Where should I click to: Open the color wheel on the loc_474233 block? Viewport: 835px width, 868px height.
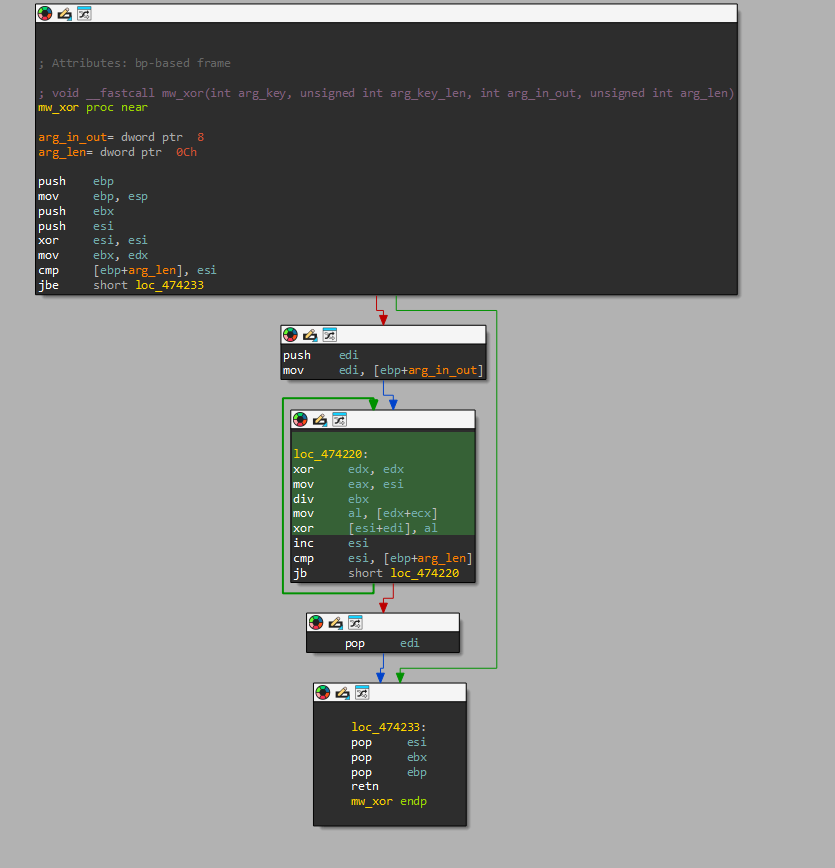[x=322, y=692]
